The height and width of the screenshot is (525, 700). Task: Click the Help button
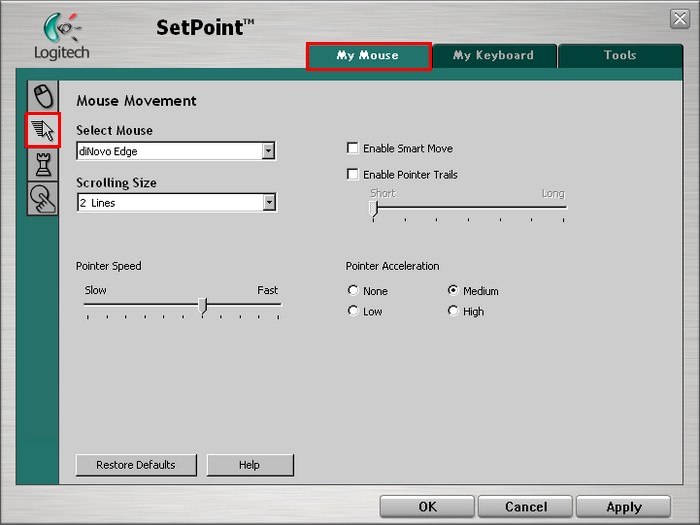[x=250, y=465]
